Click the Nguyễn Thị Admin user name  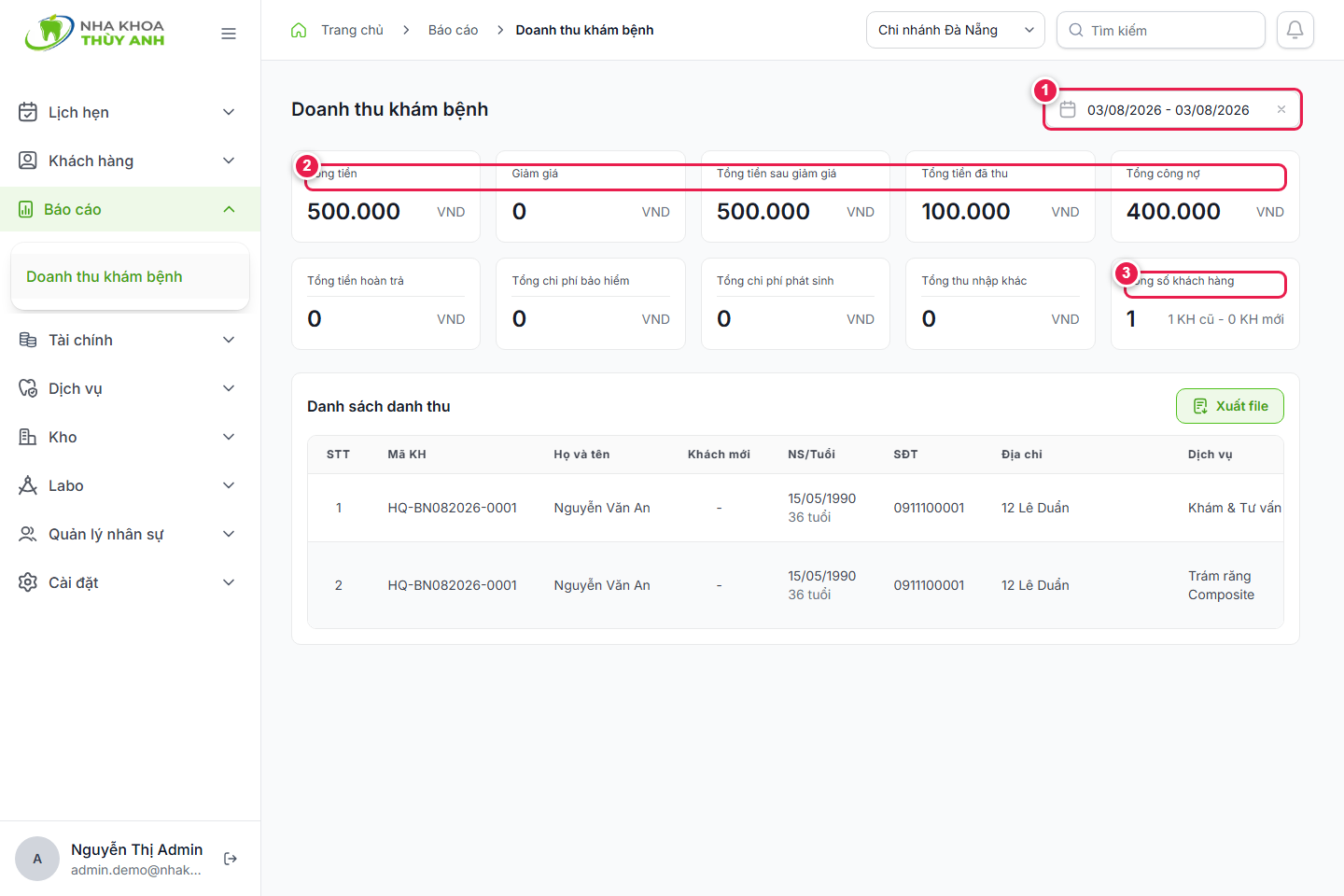[136, 849]
